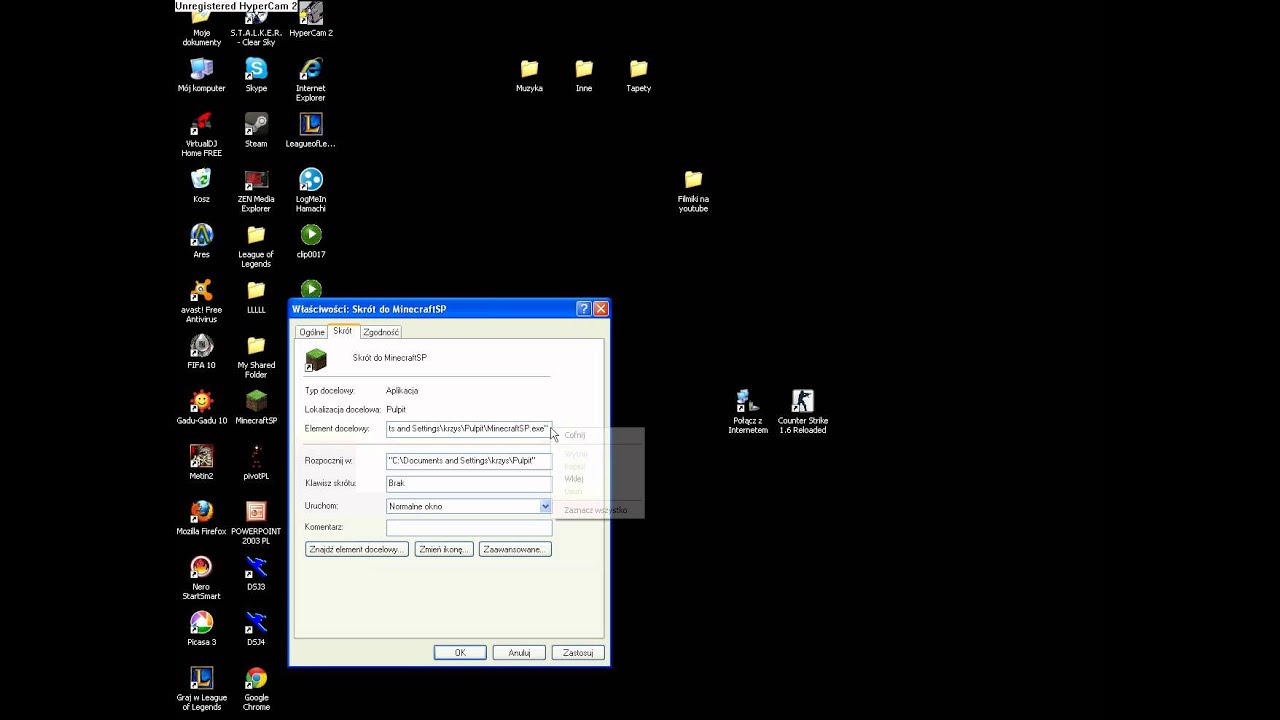The height and width of the screenshot is (720, 1280).
Task: Select the Counter Strike 1.6 Reloaded icon
Action: point(803,411)
